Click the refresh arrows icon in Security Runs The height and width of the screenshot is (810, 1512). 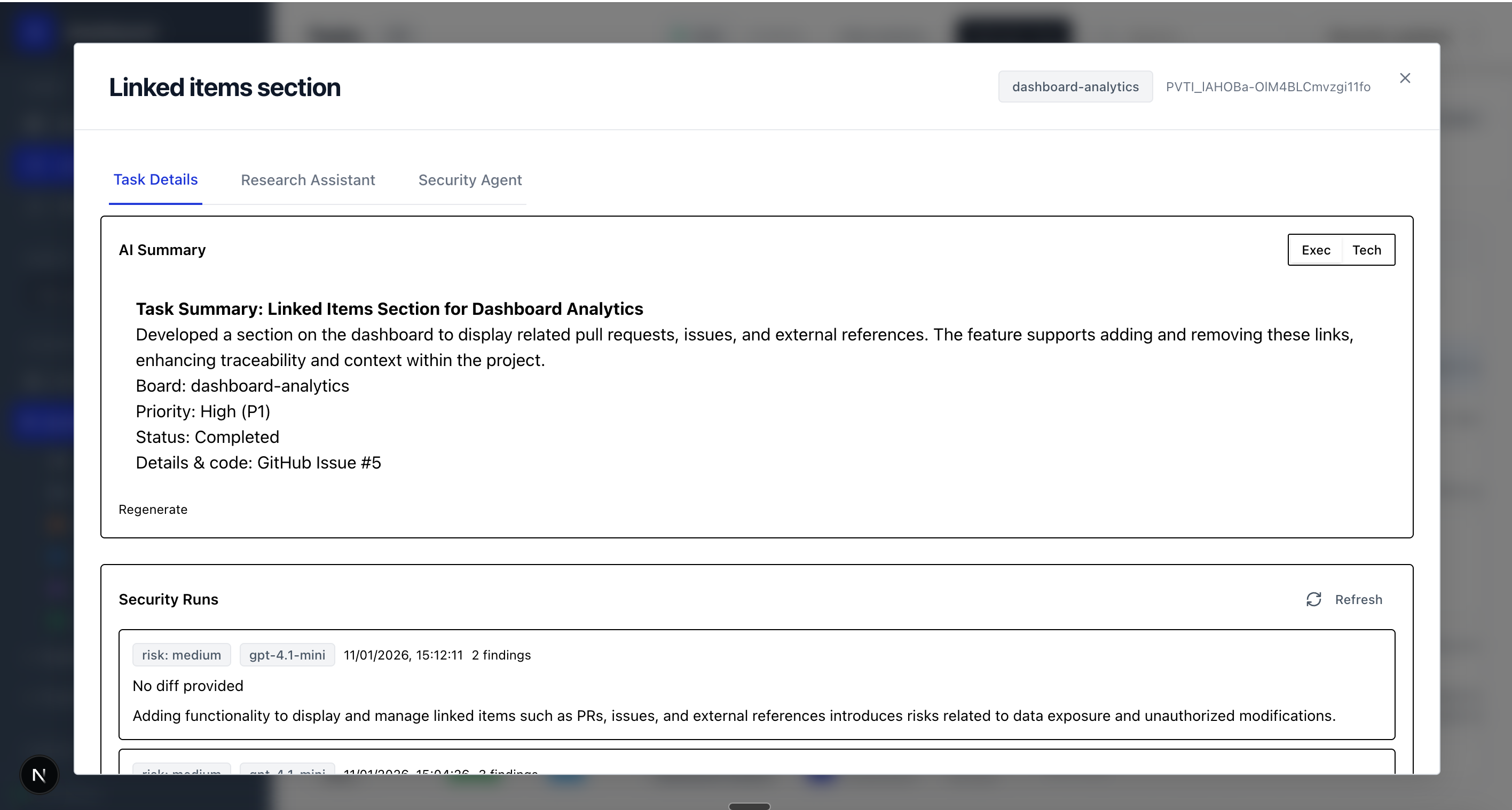pyautogui.click(x=1313, y=599)
